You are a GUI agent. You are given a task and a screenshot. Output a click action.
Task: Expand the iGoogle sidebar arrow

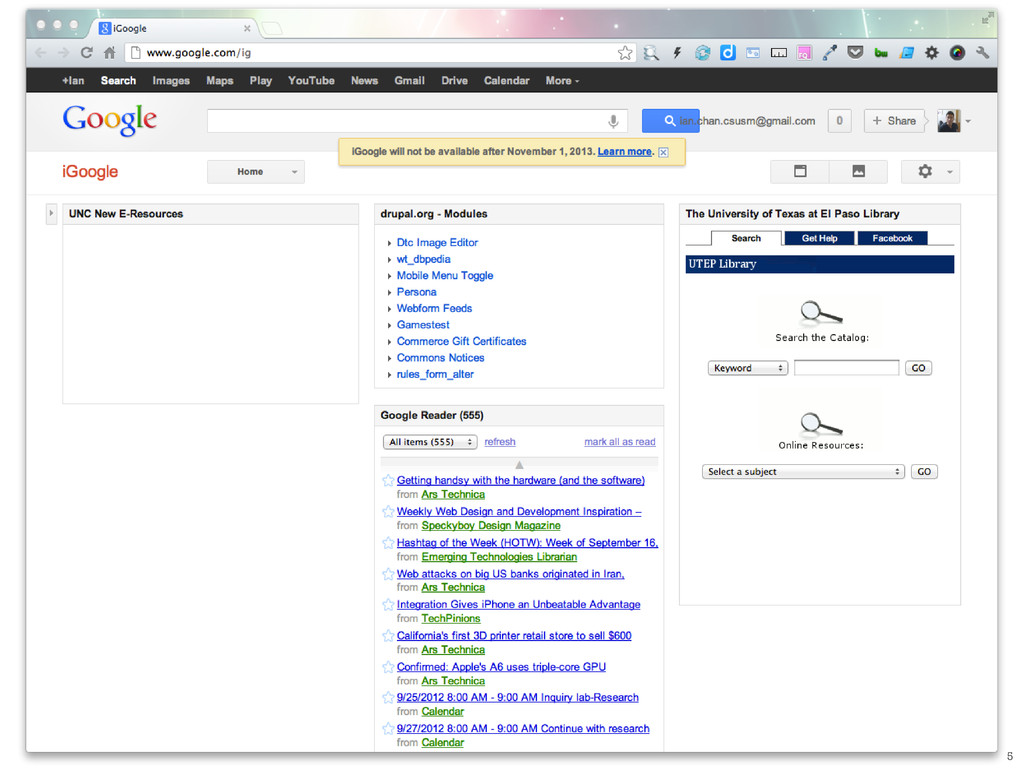pos(51,214)
